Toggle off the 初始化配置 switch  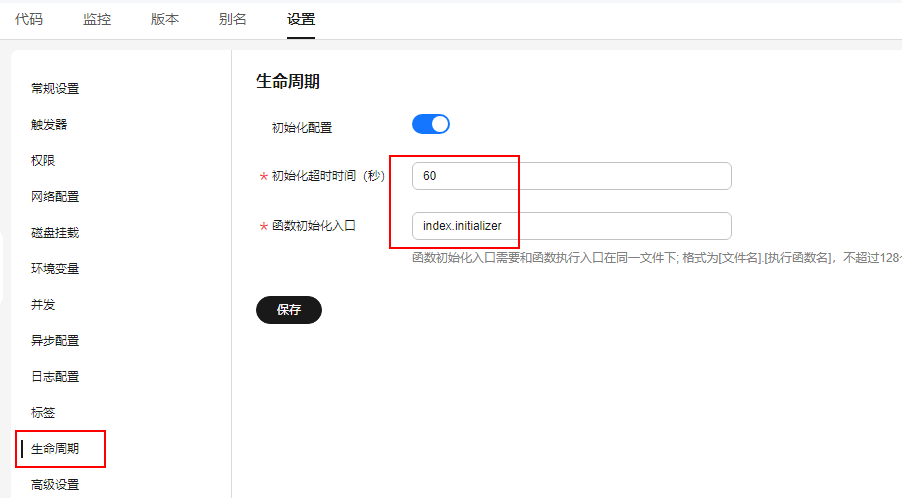click(431, 124)
